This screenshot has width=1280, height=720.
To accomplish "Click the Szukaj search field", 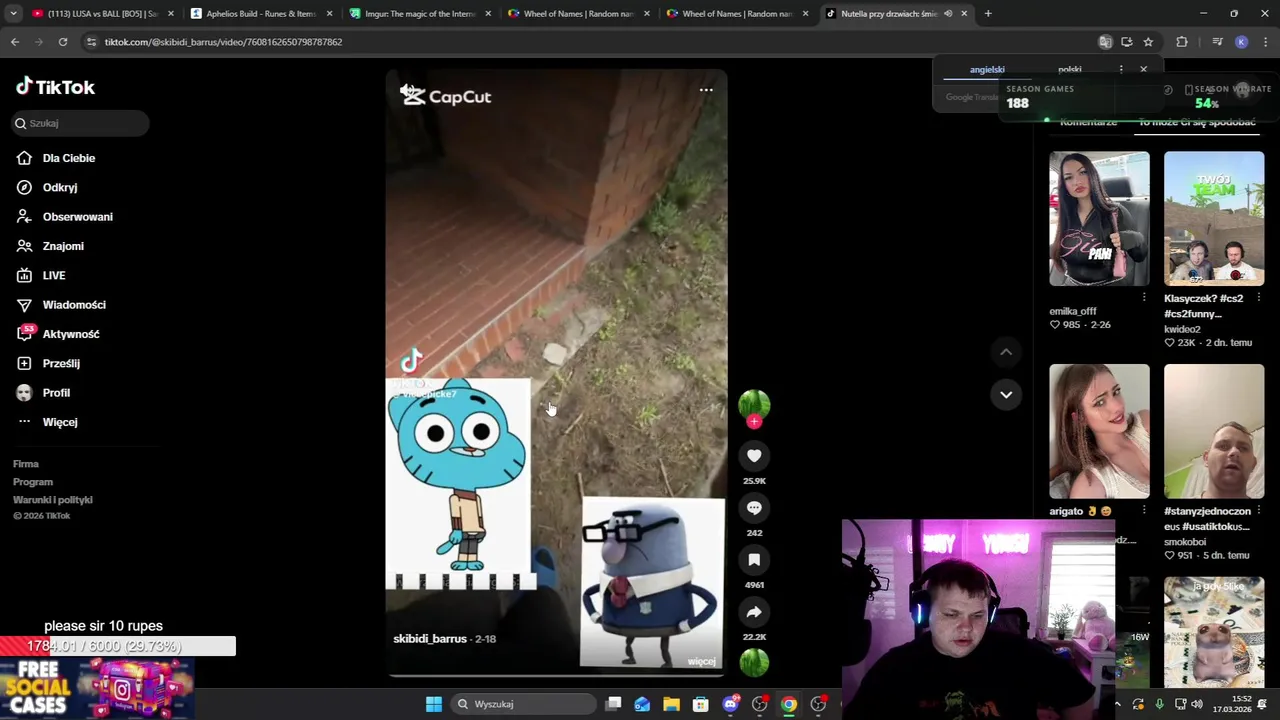I will pyautogui.click(x=80, y=123).
